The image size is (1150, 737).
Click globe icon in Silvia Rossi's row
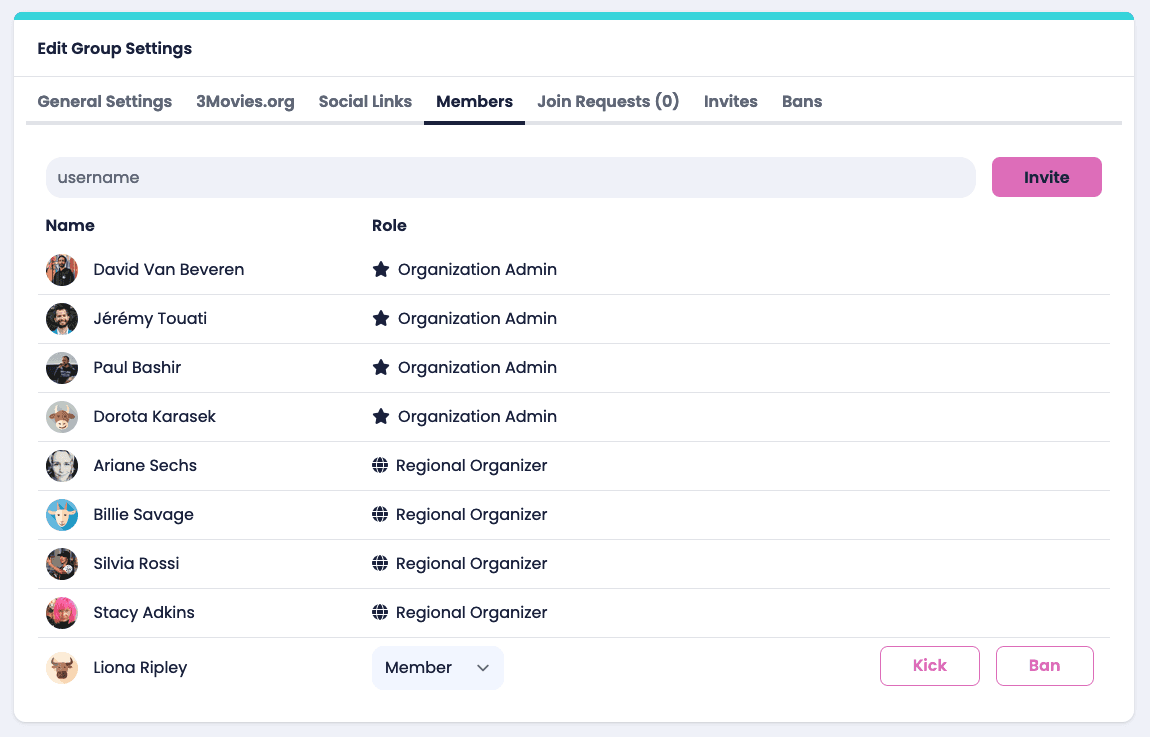pos(380,564)
